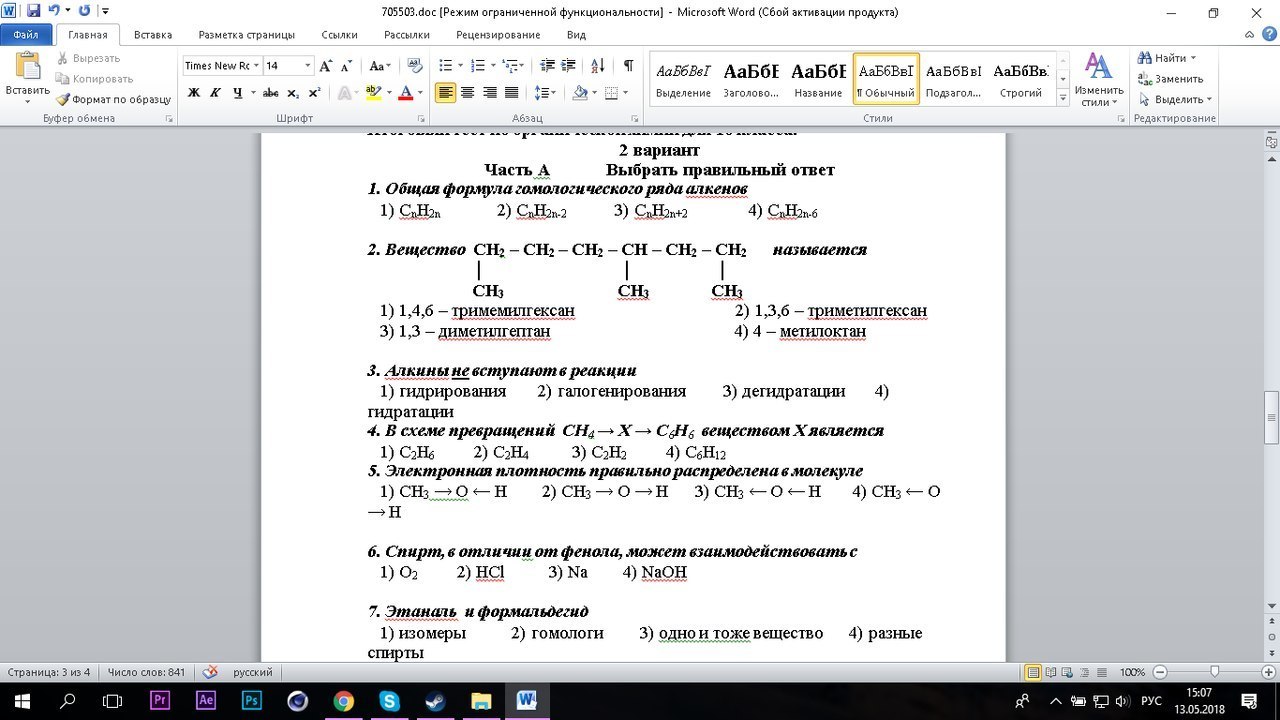Image resolution: width=1280 pixels, height=720 pixels.
Task: Click the Clear Formatting icon
Action: coord(415,66)
